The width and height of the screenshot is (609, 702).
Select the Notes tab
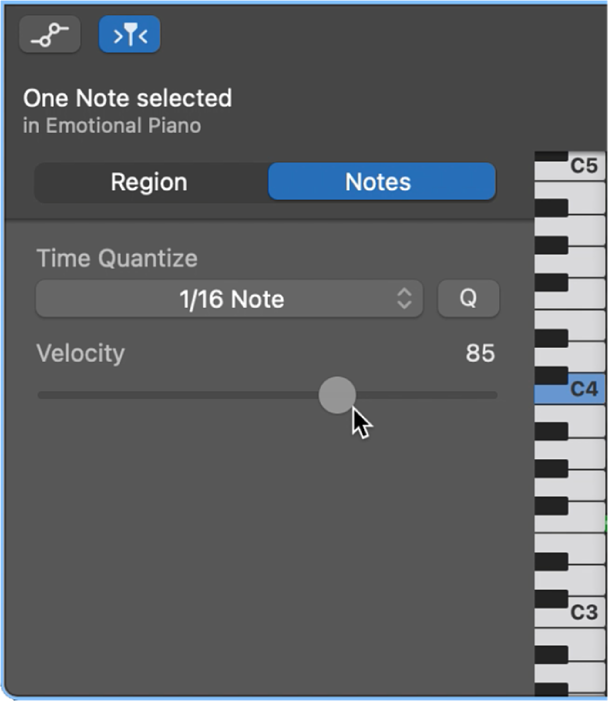378,182
